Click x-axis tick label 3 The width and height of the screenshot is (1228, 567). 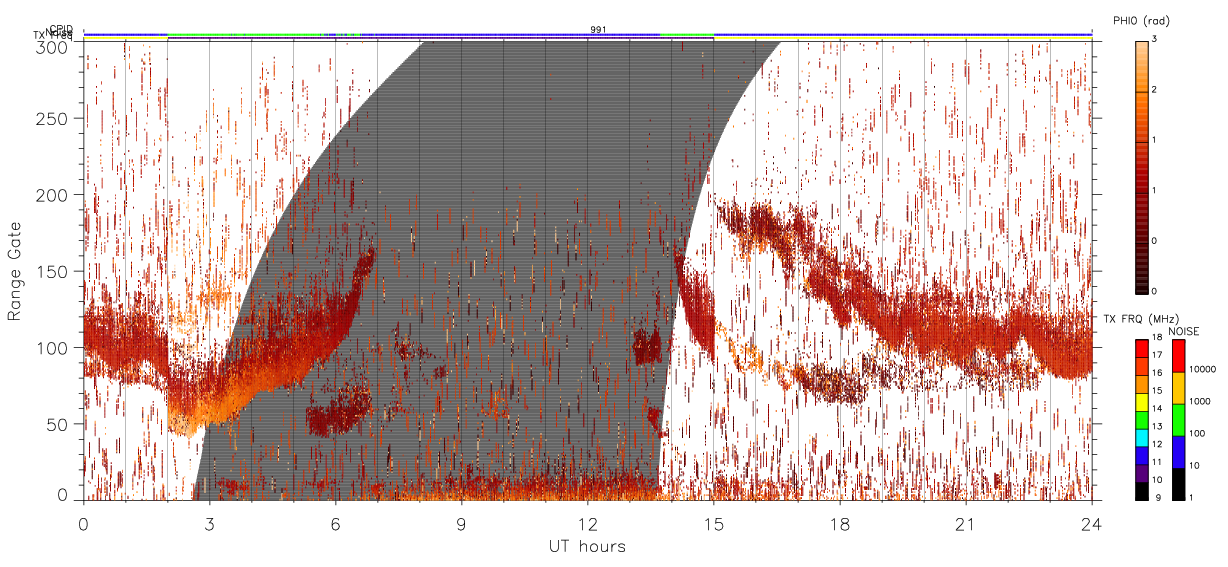[209, 523]
